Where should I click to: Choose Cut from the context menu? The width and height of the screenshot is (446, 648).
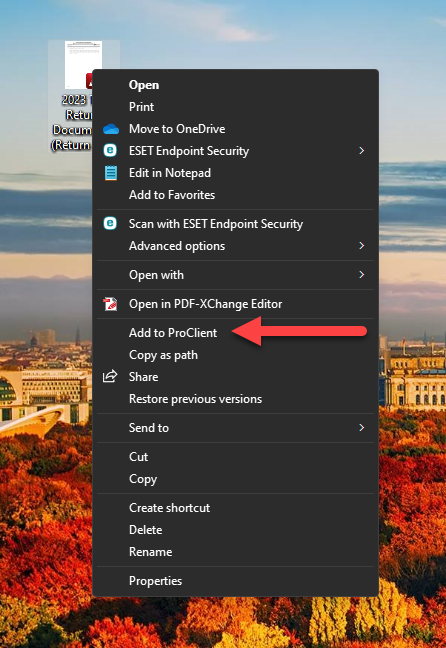[235, 457]
